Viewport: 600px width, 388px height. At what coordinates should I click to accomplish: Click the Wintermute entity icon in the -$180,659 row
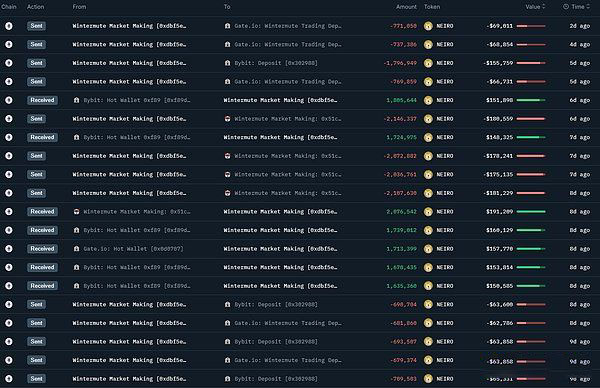[228, 119]
